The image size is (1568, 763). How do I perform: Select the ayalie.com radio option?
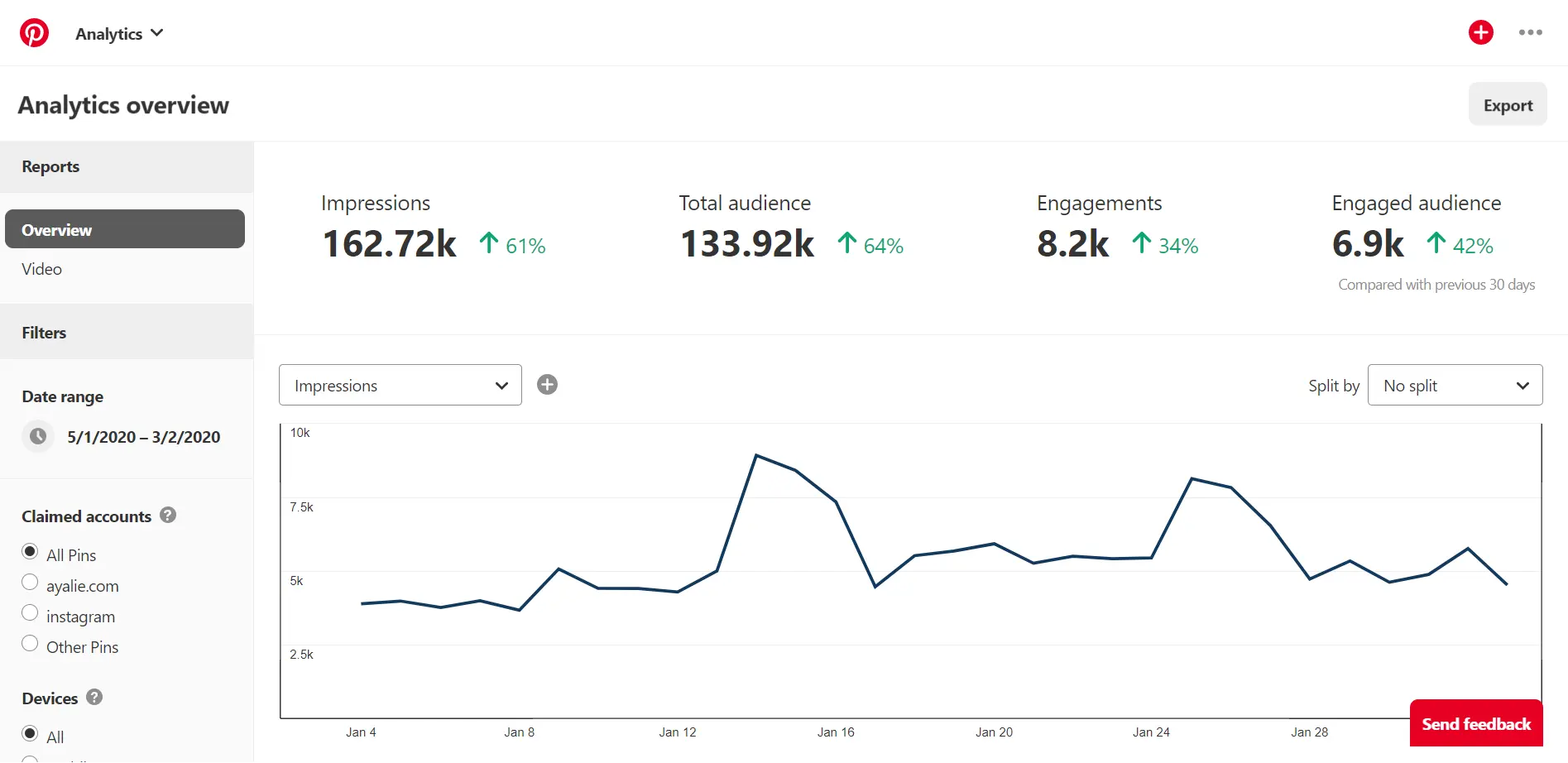30,583
